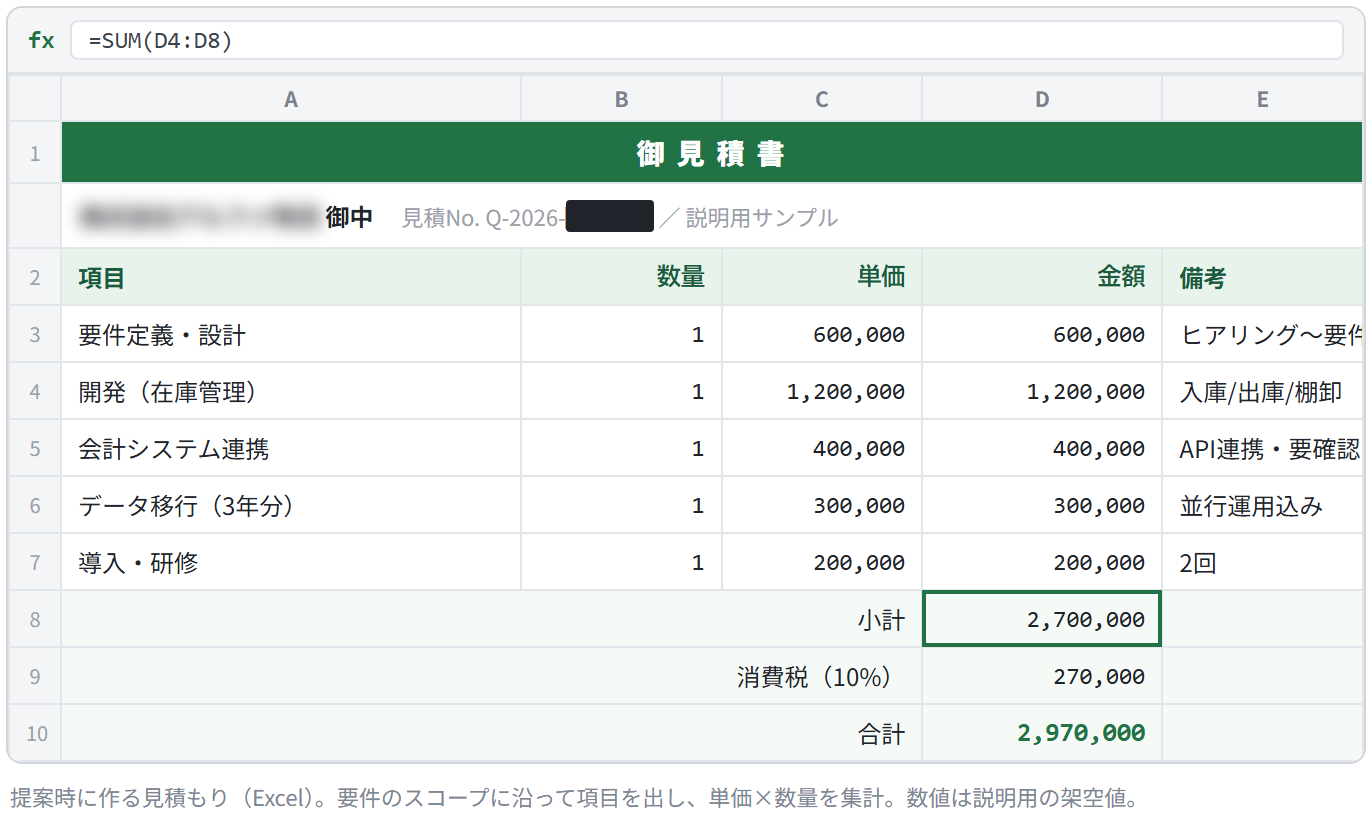Select the 項目 header cell
The height and width of the screenshot is (814, 1372).
coord(291,277)
